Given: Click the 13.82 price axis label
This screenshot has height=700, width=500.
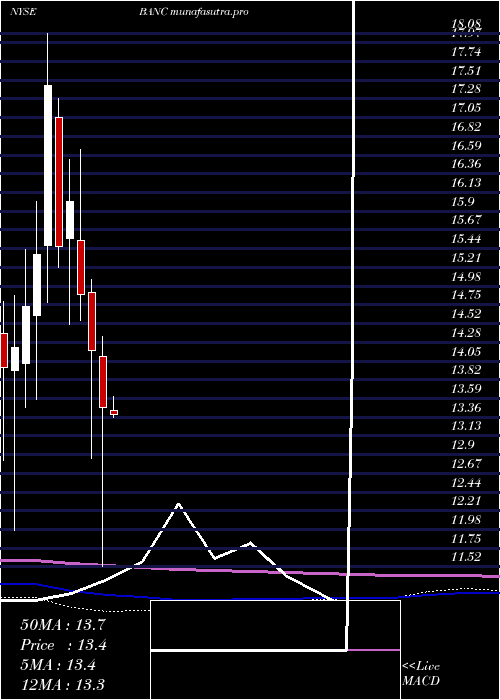Looking at the screenshot, I should [466, 370].
